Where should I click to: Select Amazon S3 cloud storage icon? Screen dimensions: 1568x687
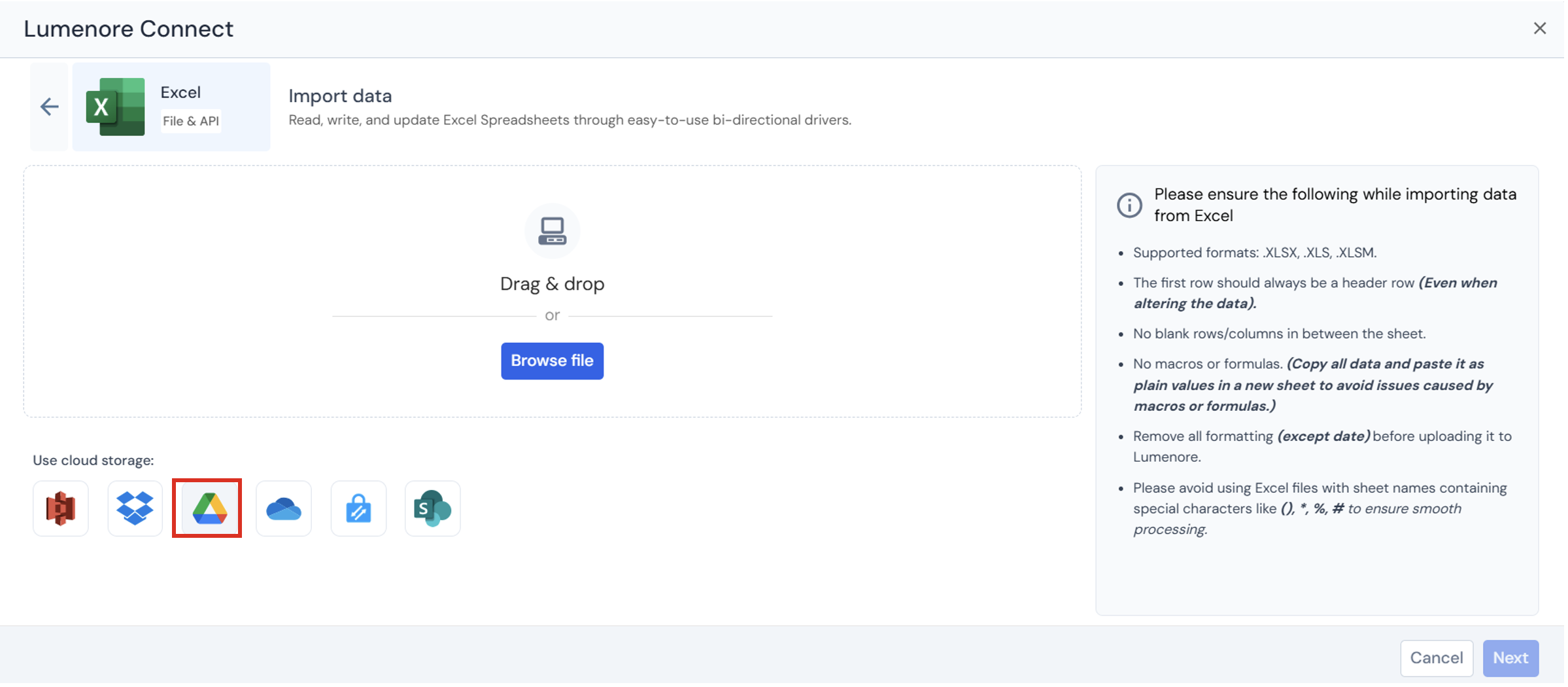[61, 509]
